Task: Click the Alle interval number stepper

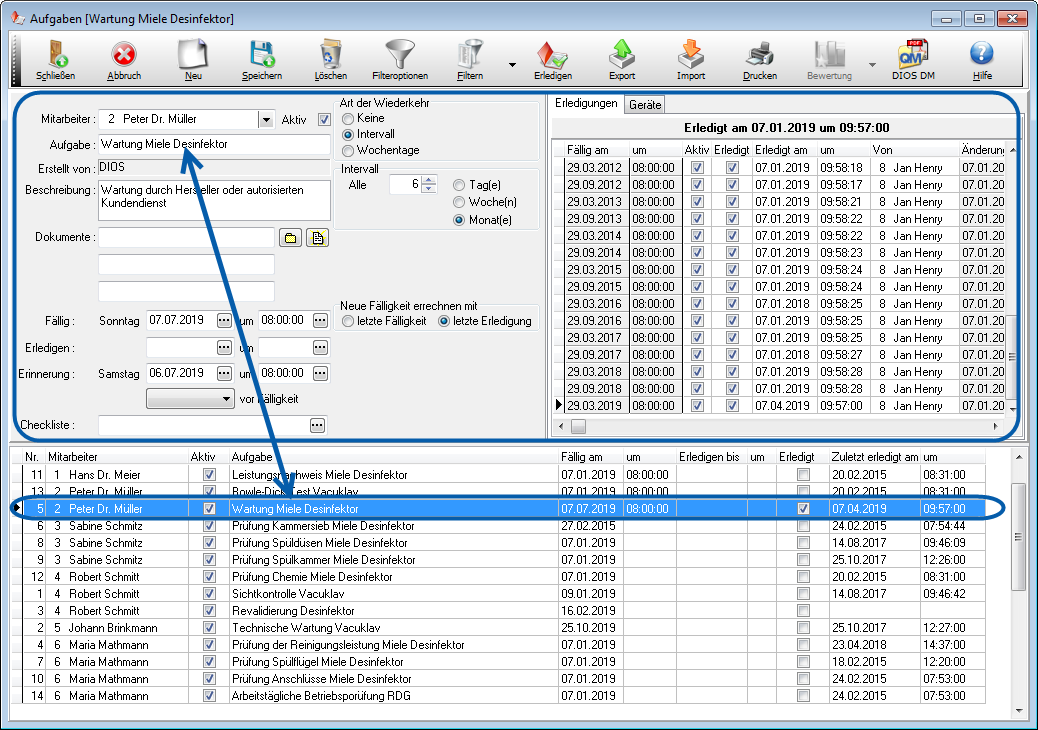Action: pos(430,185)
